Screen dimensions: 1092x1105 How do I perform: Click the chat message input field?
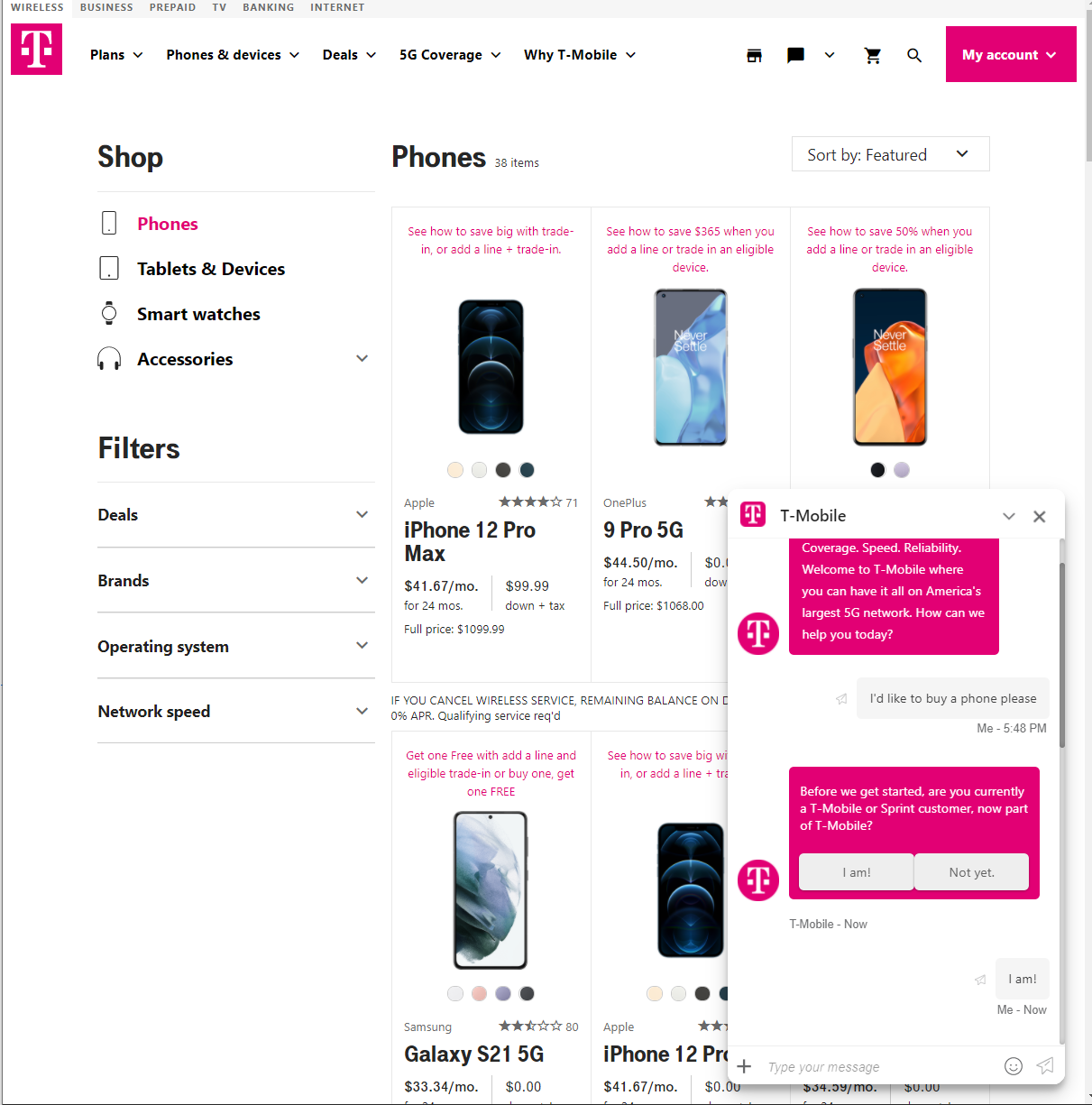[x=879, y=1067]
